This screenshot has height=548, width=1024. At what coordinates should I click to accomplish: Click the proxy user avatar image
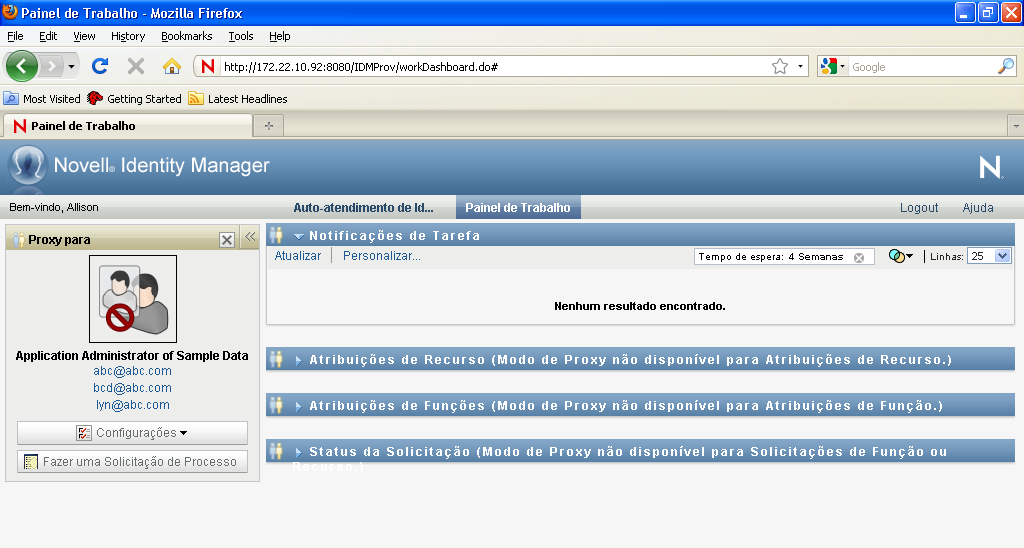133,298
